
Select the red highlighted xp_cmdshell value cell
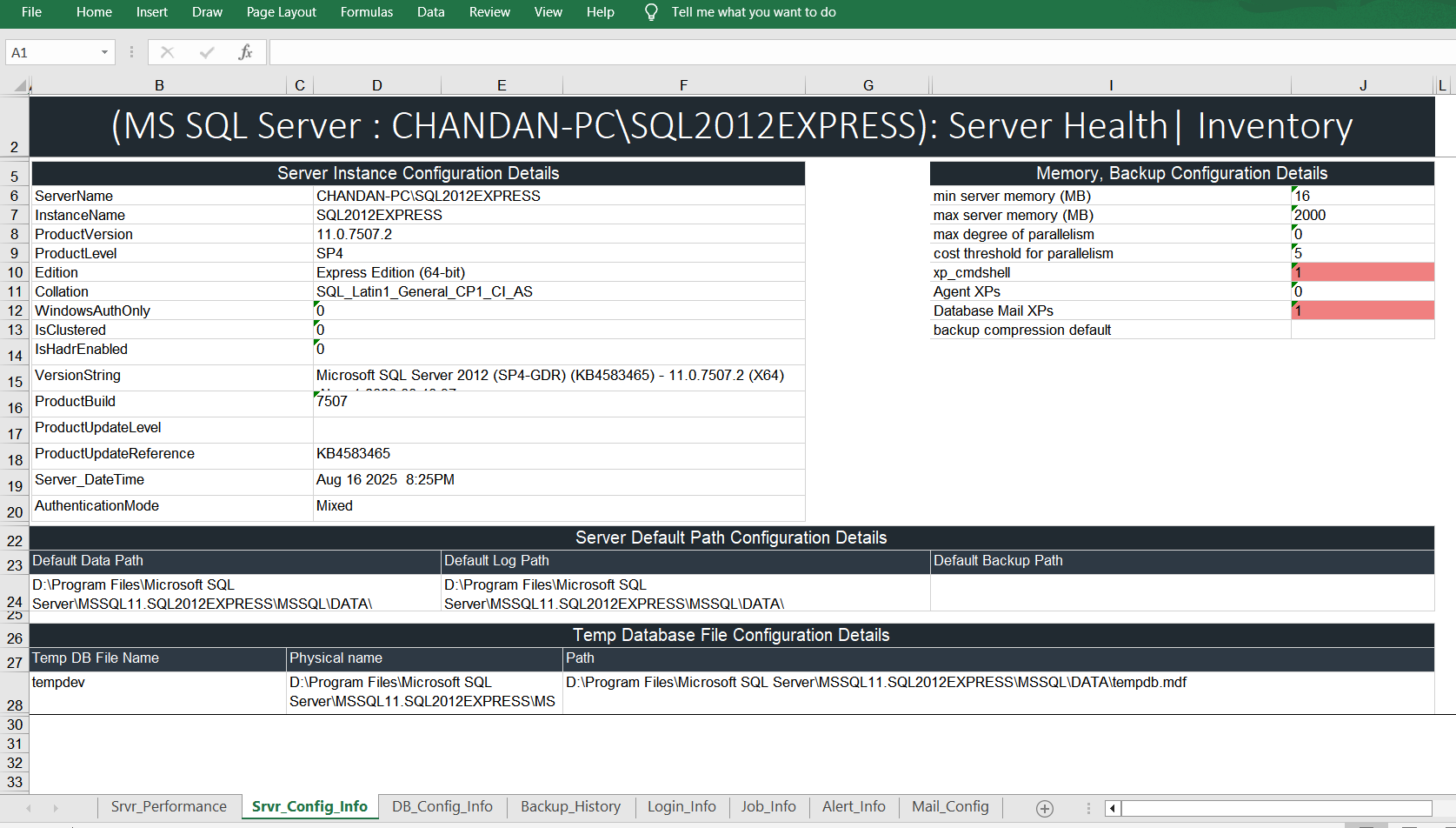tap(1362, 272)
